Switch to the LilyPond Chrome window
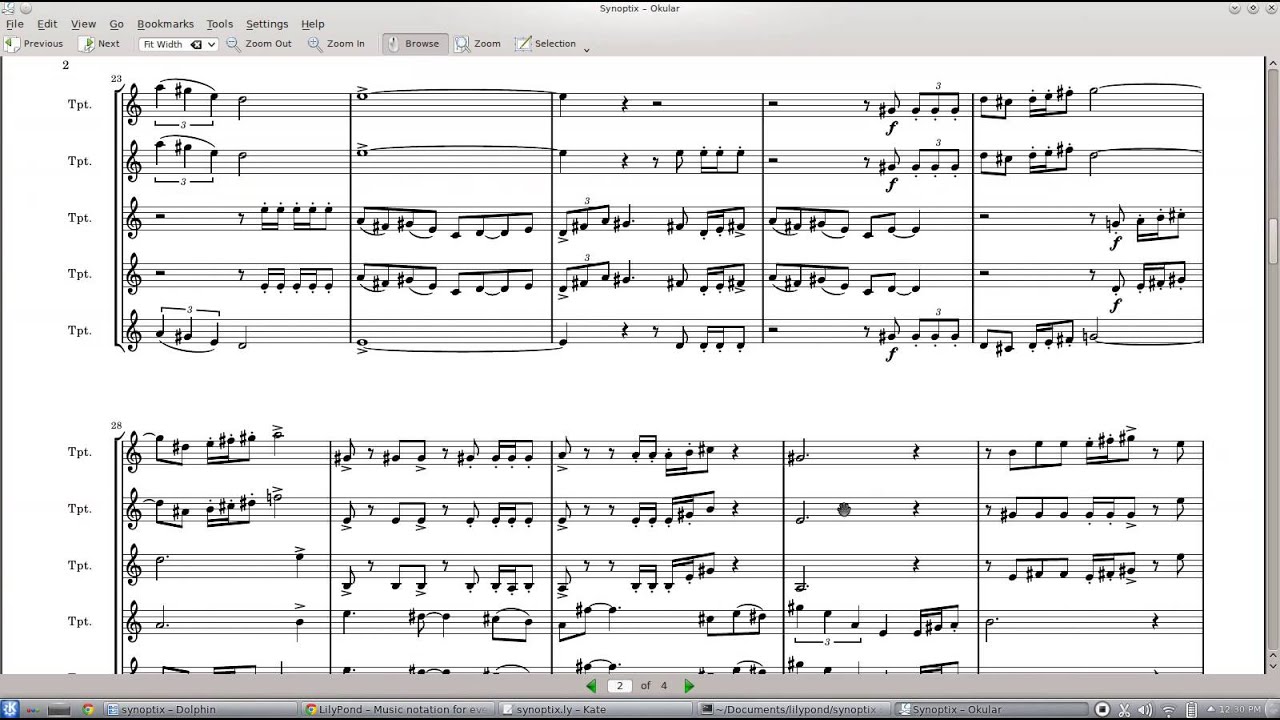This screenshot has width=1280, height=720. point(397,709)
